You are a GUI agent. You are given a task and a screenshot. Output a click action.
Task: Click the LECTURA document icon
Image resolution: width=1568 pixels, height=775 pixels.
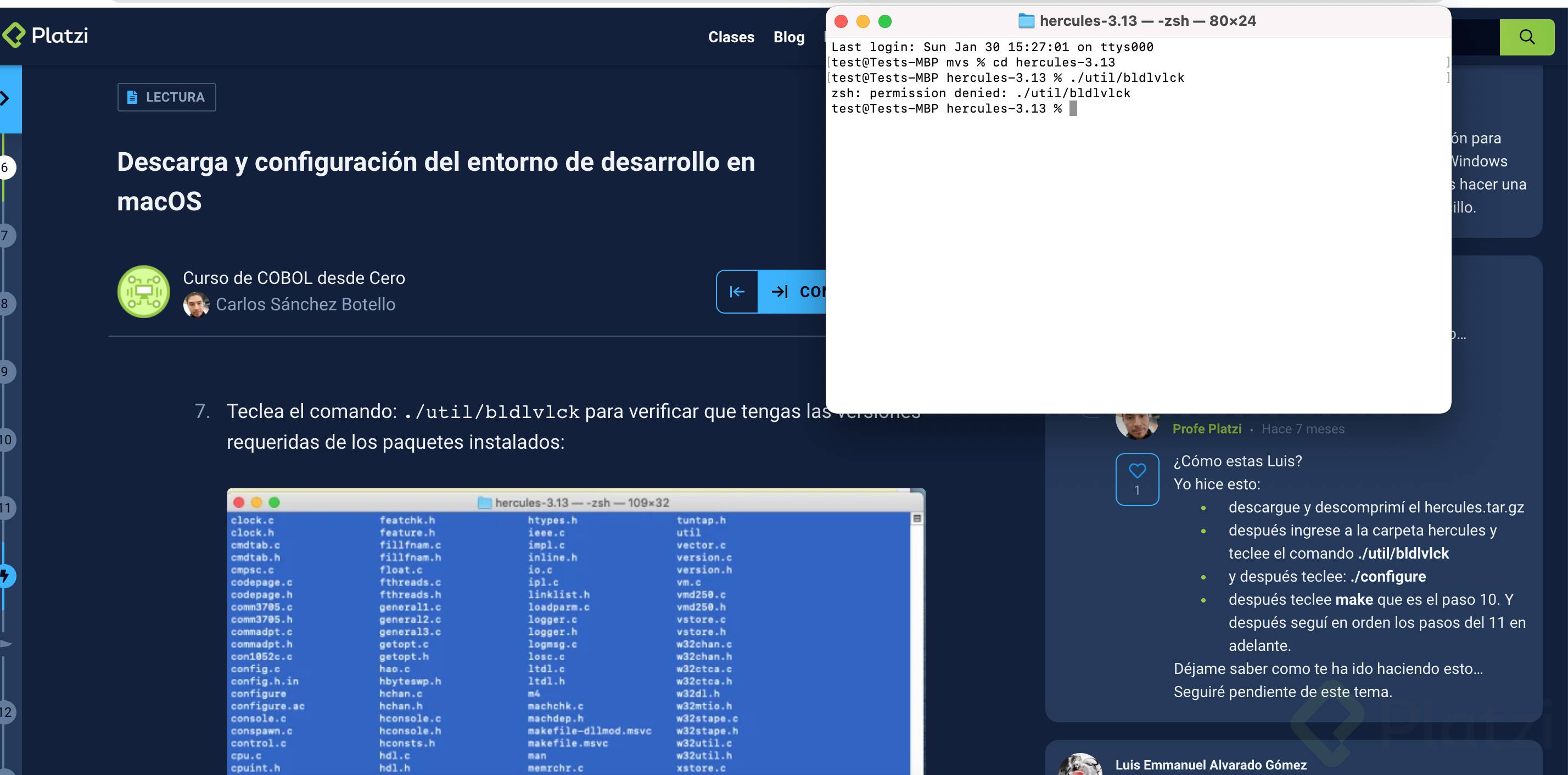click(x=132, y=96)
